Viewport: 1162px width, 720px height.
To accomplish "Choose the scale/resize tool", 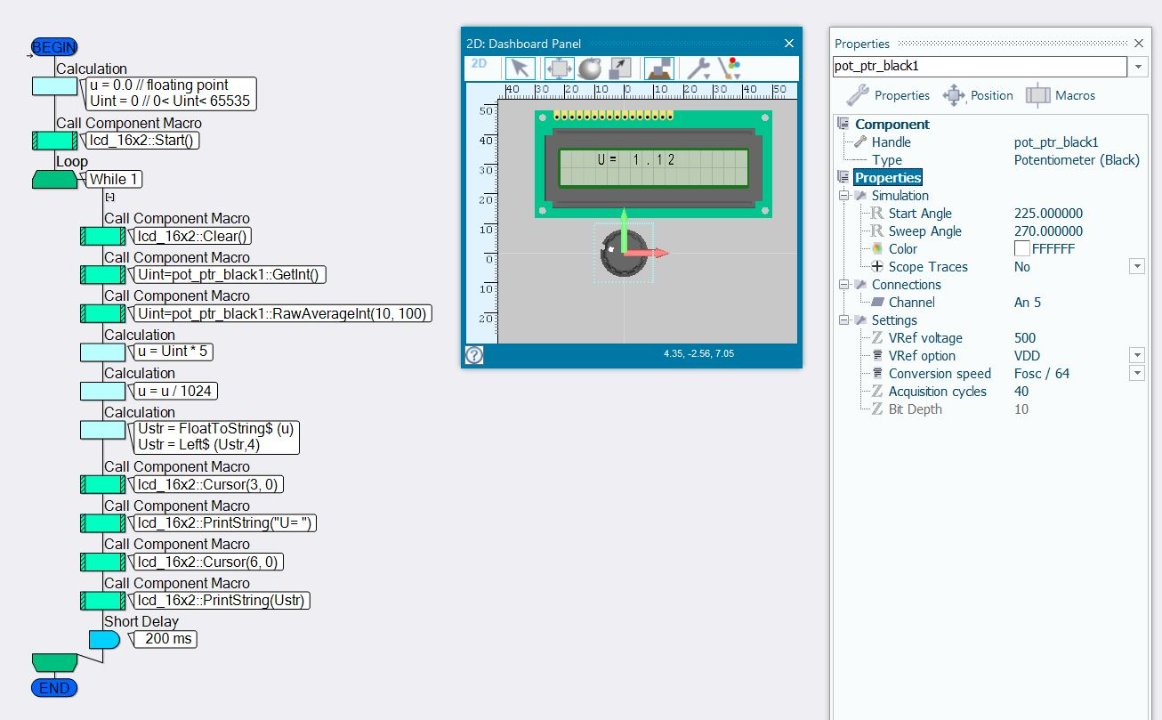I will point(620,68).
